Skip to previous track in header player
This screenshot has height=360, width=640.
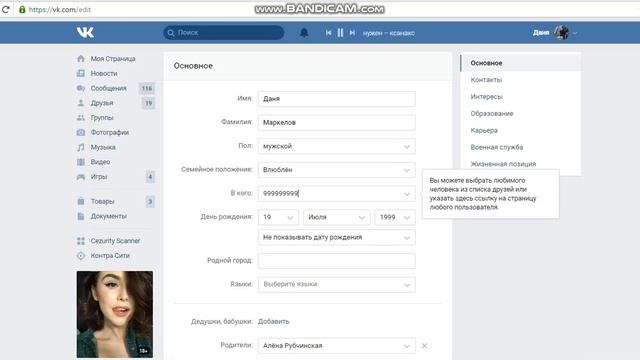pyautogui.click(x=328, y=33)
